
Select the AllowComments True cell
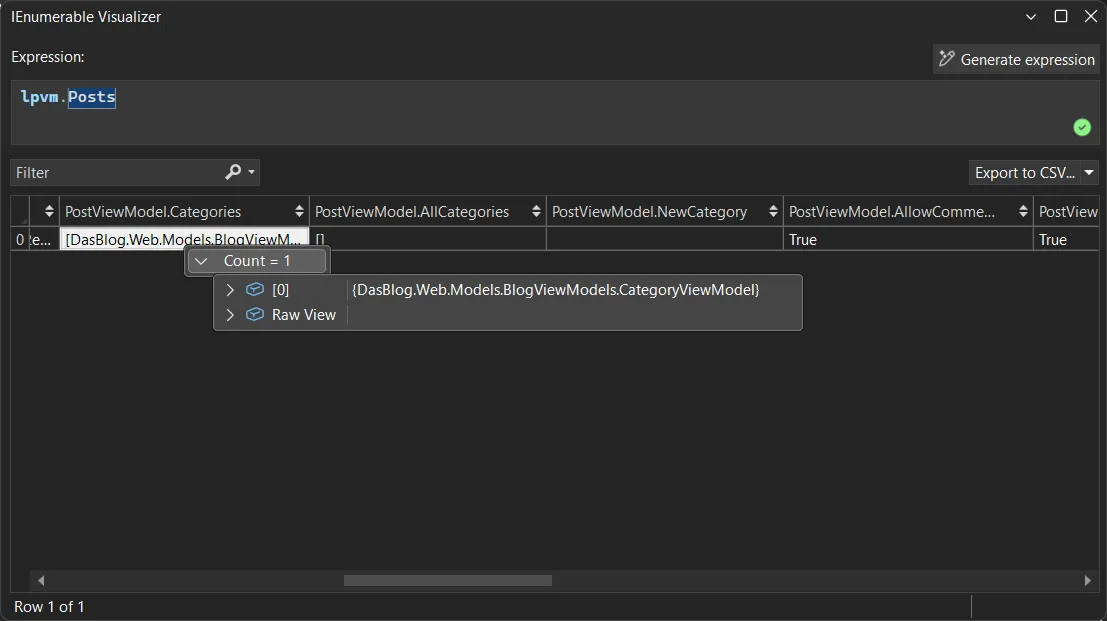click(x=907, y=240)
